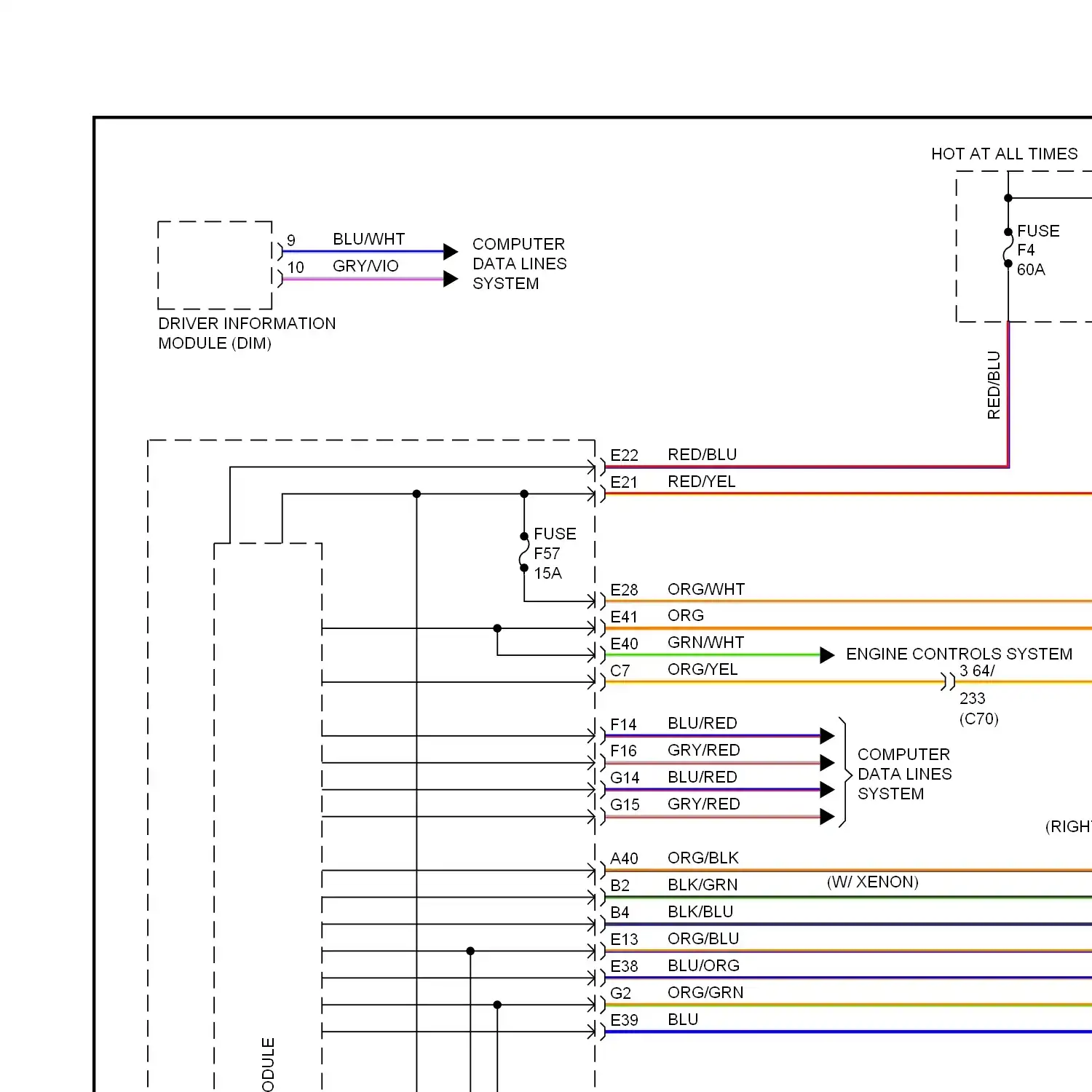Viewport: 1092px width, 1092px height.
Task: Click the GRY/VIO wire label at pin 10
Action: (365, 266)
